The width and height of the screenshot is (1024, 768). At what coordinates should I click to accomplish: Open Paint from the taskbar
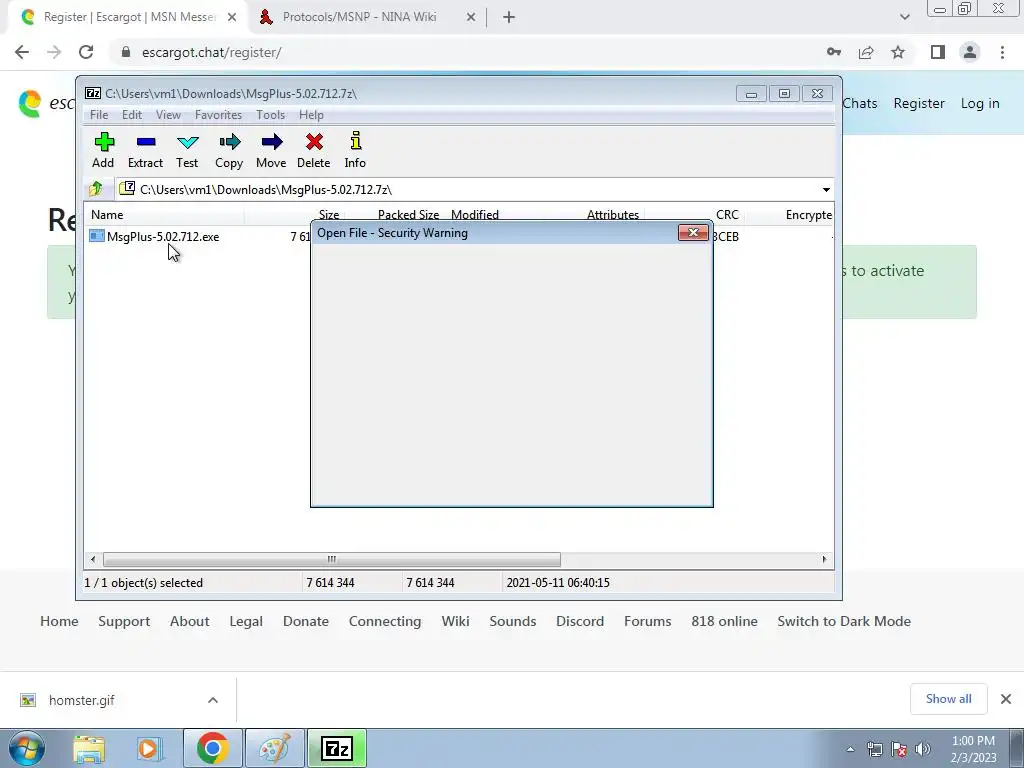point(275,748)
